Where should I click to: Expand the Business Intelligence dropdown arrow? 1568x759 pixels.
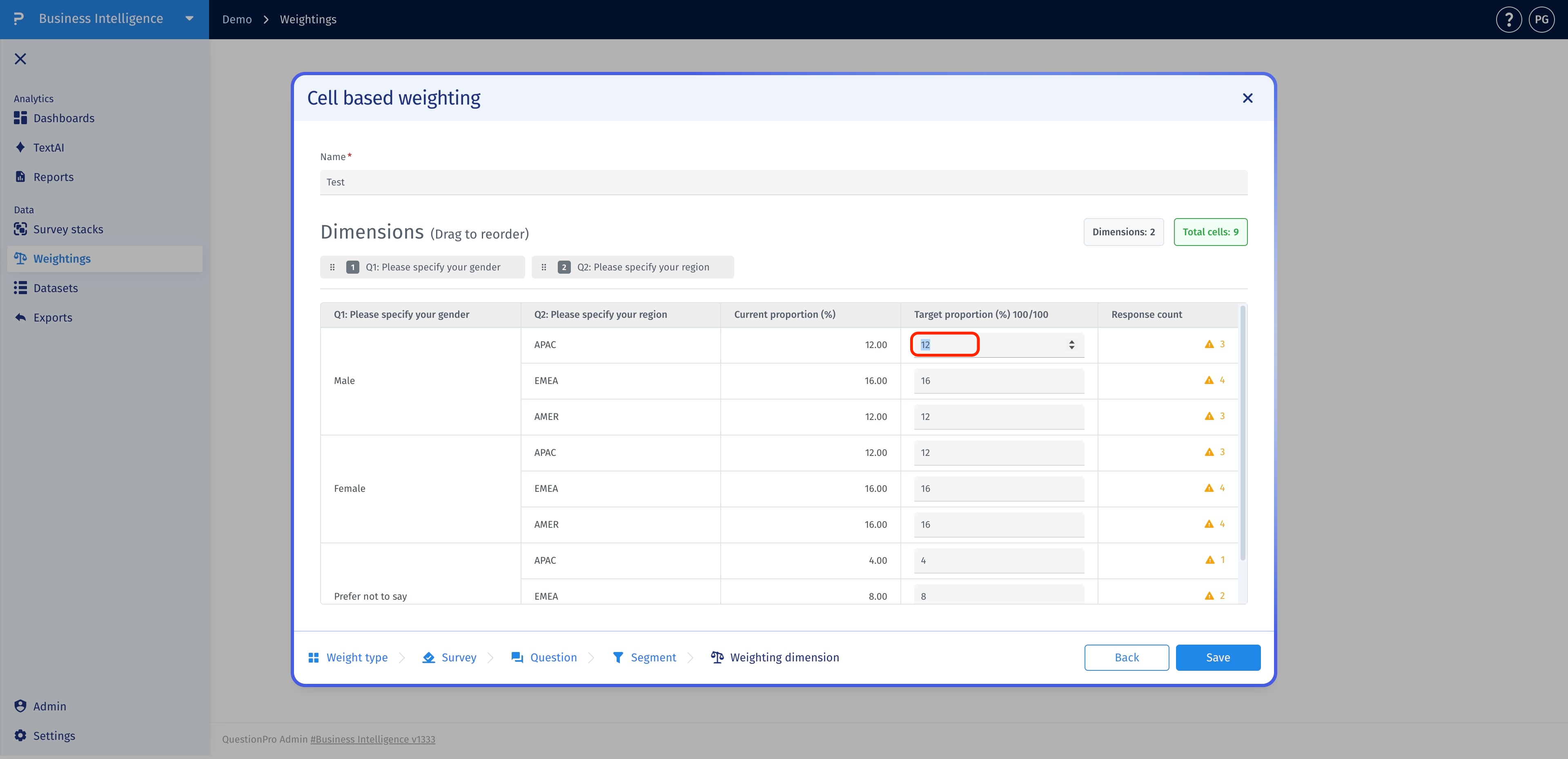click(189, 19)
